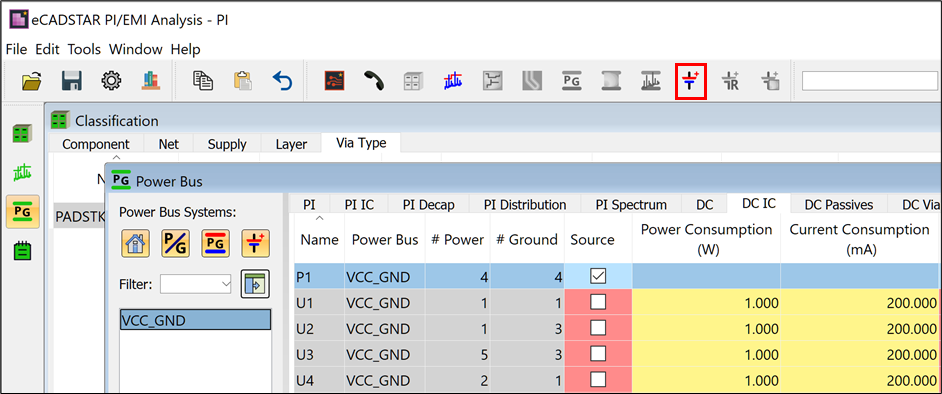The width and height of the screenshot is (942, 394).
Task: Undo with the blue arrow icon
Action: click(x=282, y=80)
